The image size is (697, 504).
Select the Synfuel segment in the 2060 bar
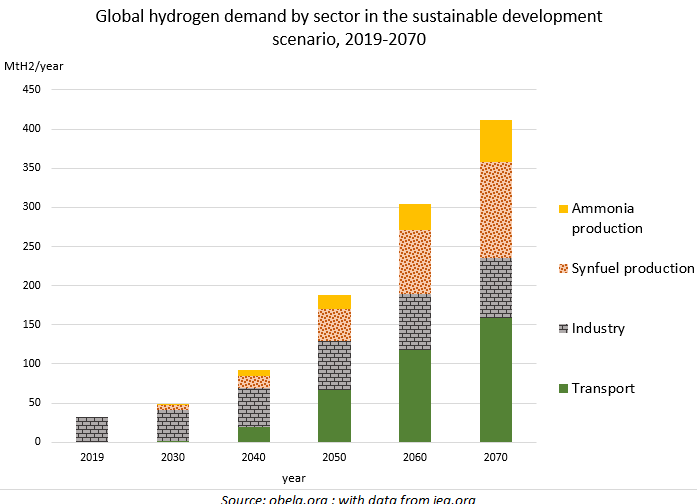pyautogui.click(x=415, y=262)
